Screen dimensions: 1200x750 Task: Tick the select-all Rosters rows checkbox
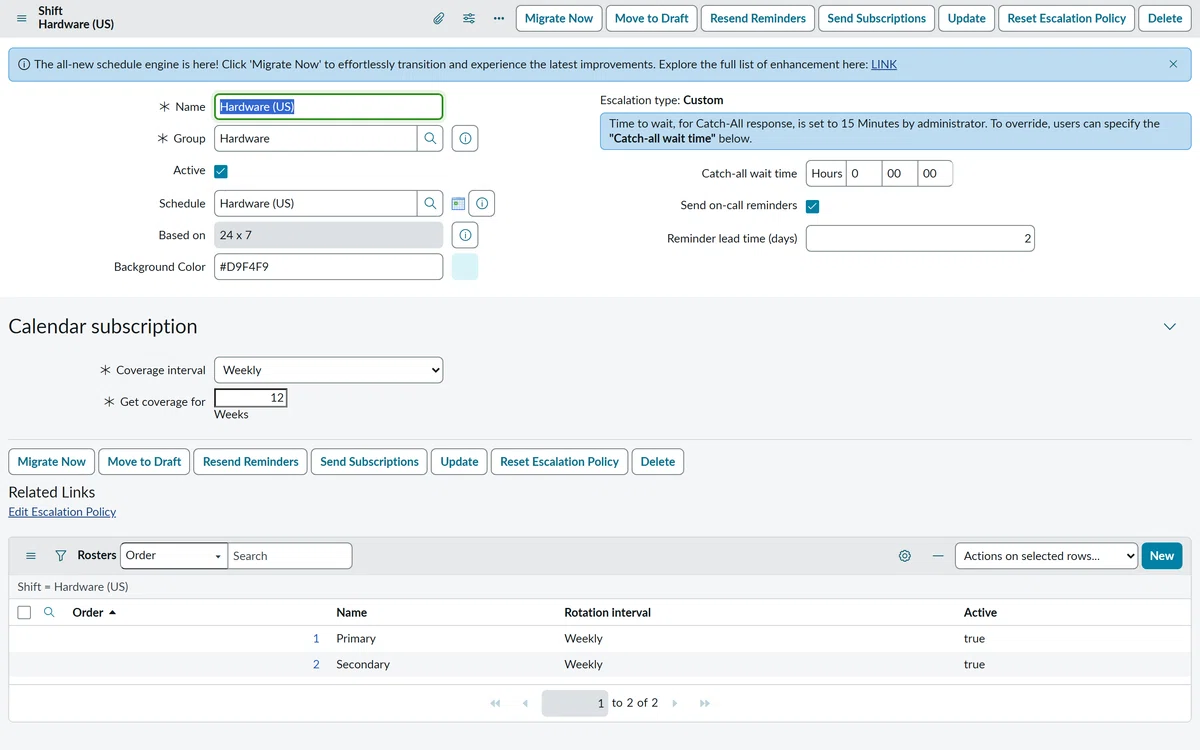coord(25,612)
